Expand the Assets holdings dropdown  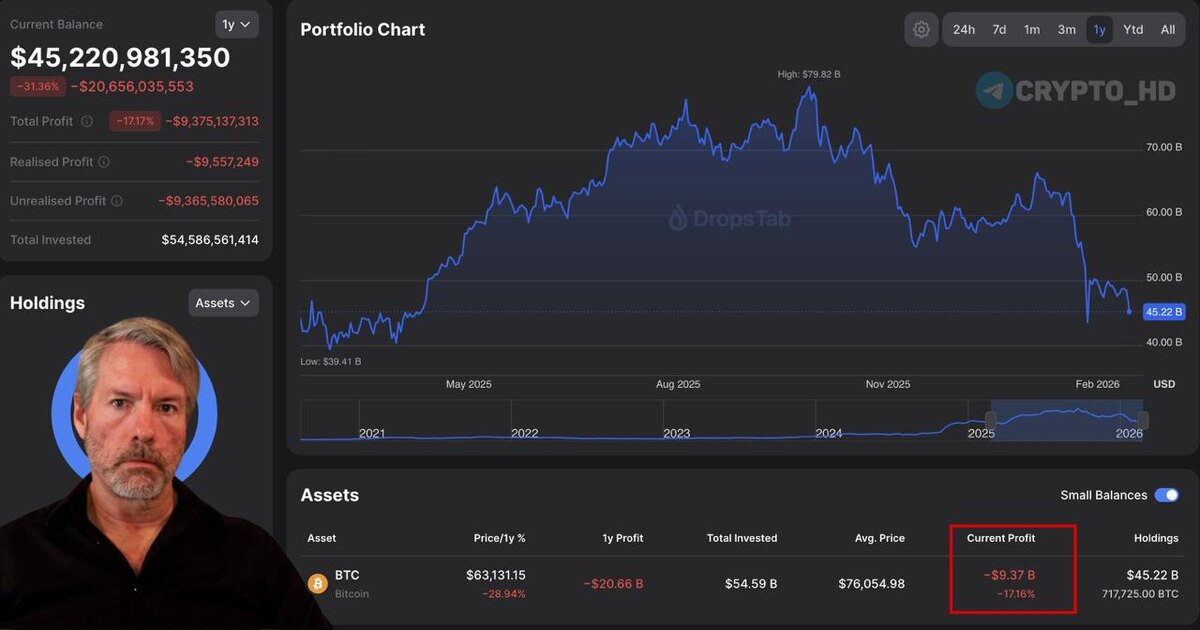223,303
